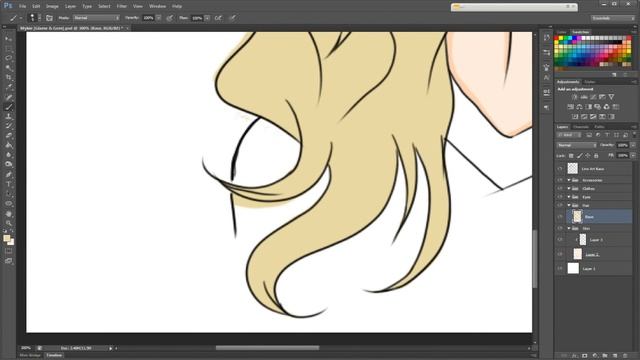Open the File menu
This screenshot has height=360, width=640.
pyautogui.click(x=22, y=6)
